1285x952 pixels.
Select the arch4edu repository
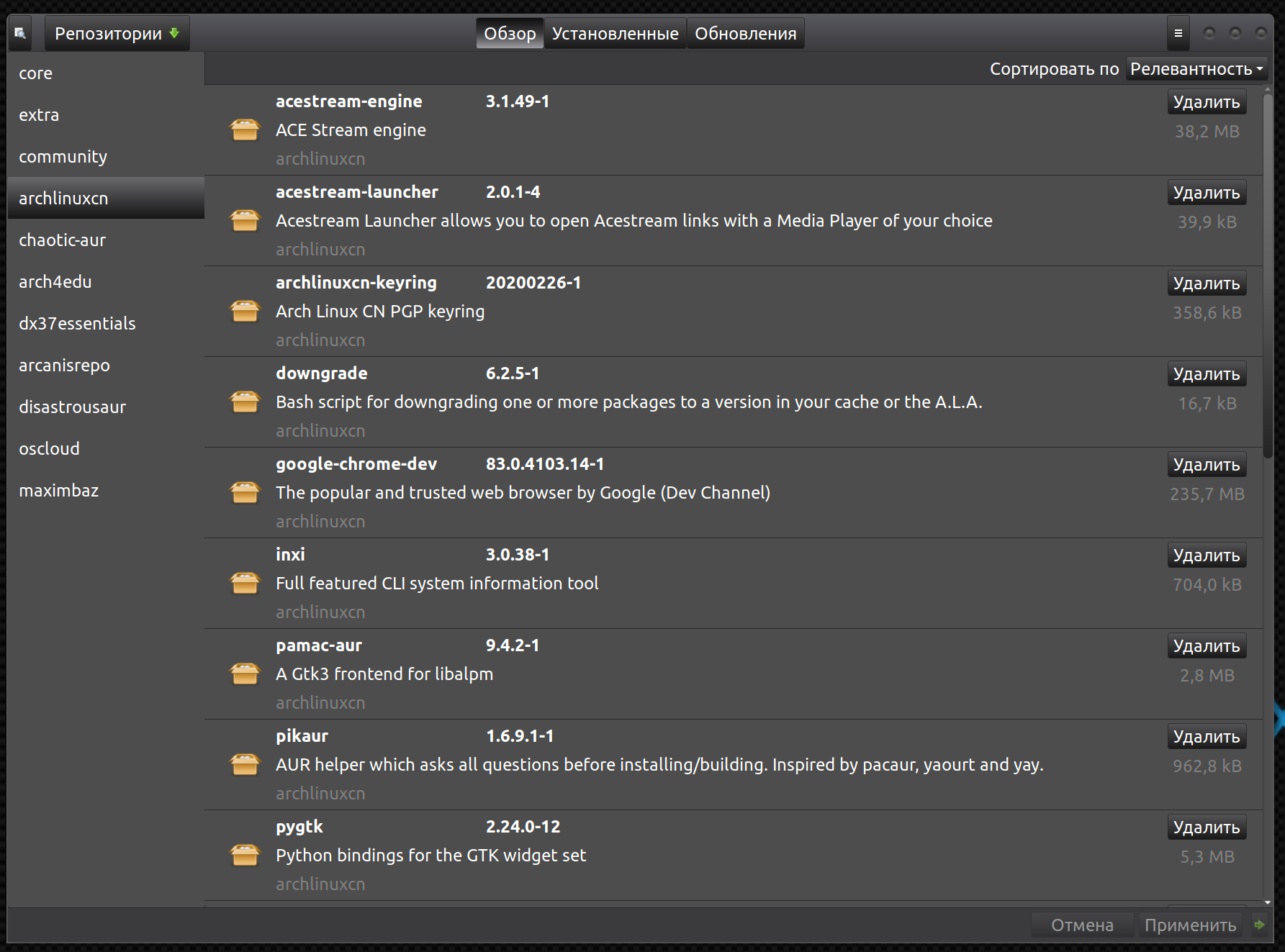tap(106, 282)
